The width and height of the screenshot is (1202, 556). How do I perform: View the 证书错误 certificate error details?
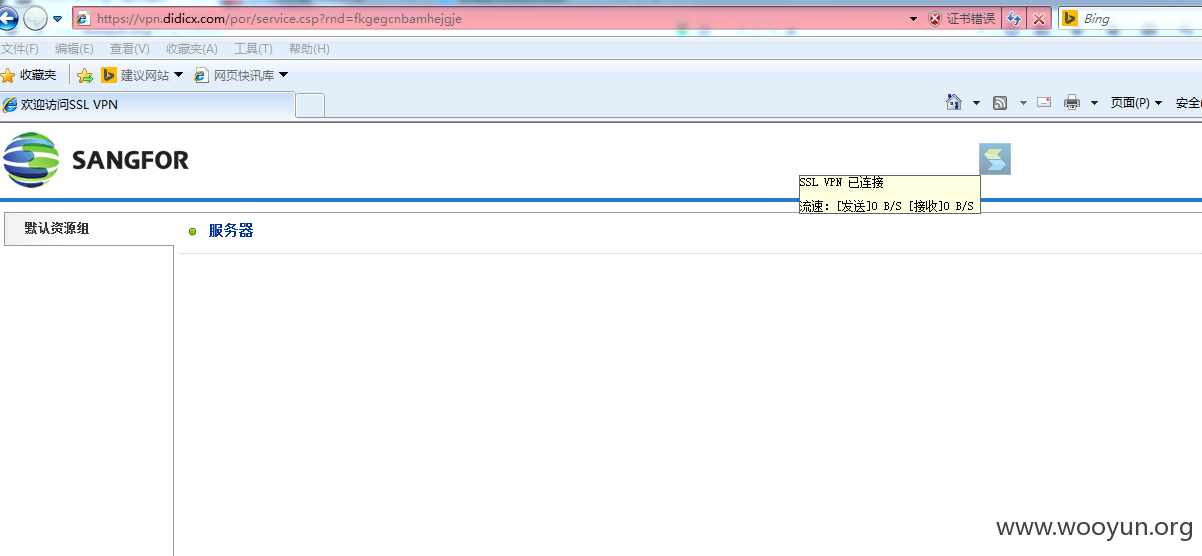pyautogui.click(x=970, y=19)
